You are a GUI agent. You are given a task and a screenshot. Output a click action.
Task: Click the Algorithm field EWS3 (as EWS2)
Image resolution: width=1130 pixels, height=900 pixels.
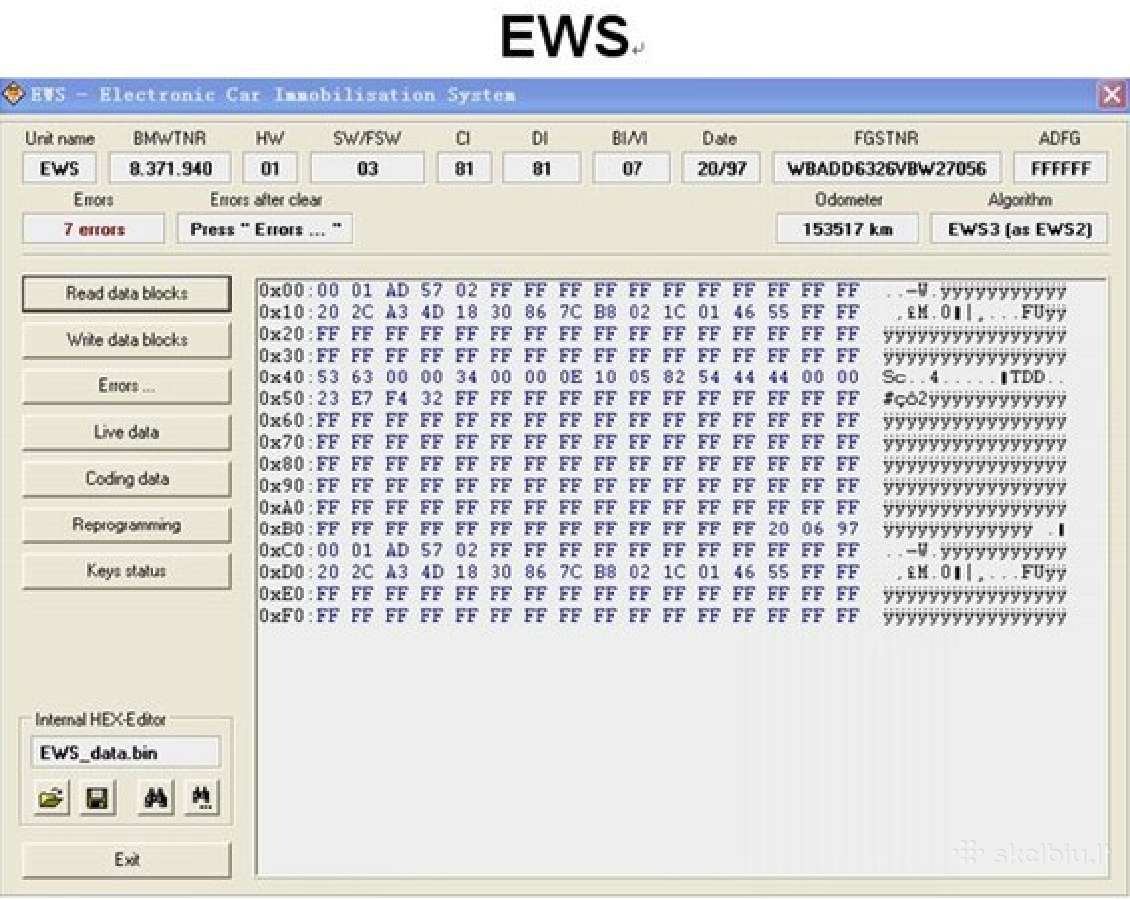(1019, 229)
